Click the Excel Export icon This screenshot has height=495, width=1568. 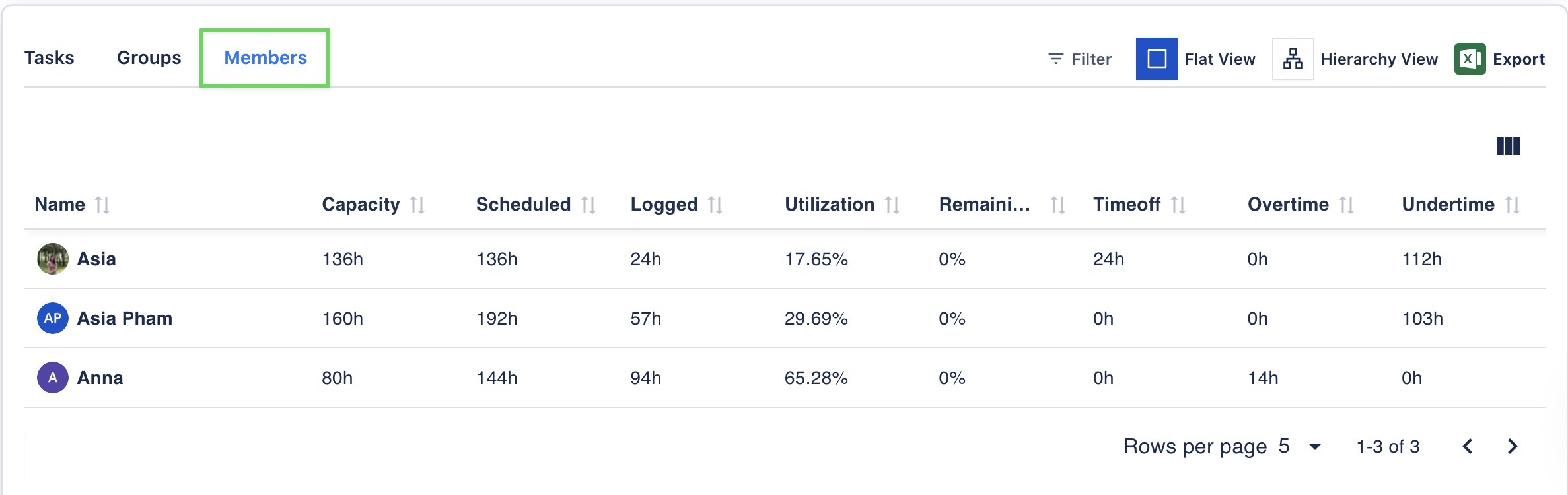1470,59
